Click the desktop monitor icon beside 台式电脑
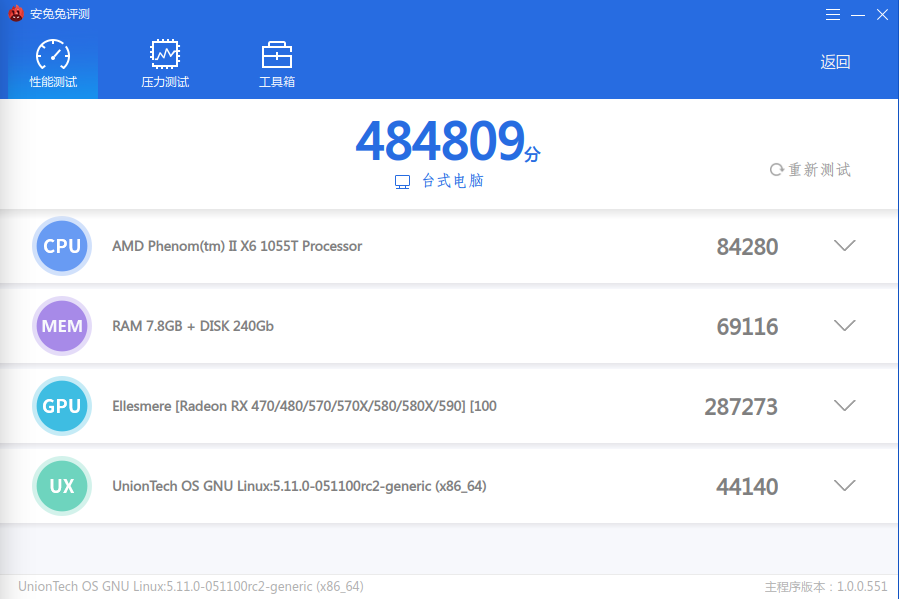Screen dimensions: 899x599 click(402, 182)
